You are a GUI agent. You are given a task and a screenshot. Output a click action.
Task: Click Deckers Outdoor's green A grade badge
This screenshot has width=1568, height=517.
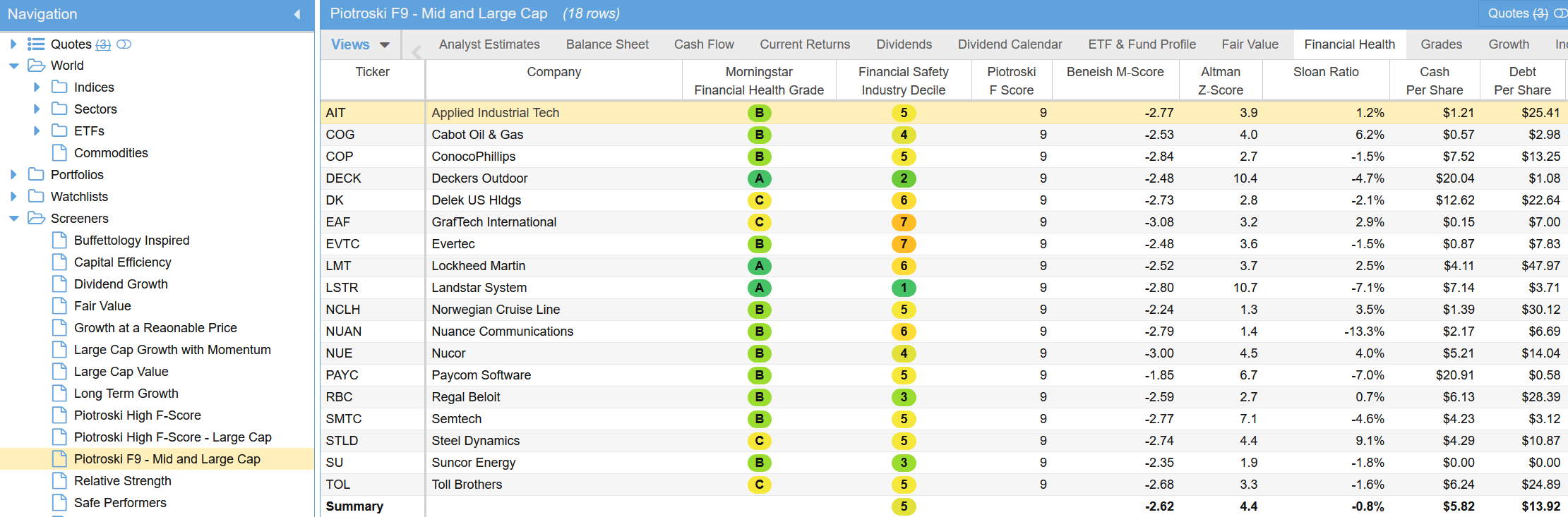coord(759,178)
